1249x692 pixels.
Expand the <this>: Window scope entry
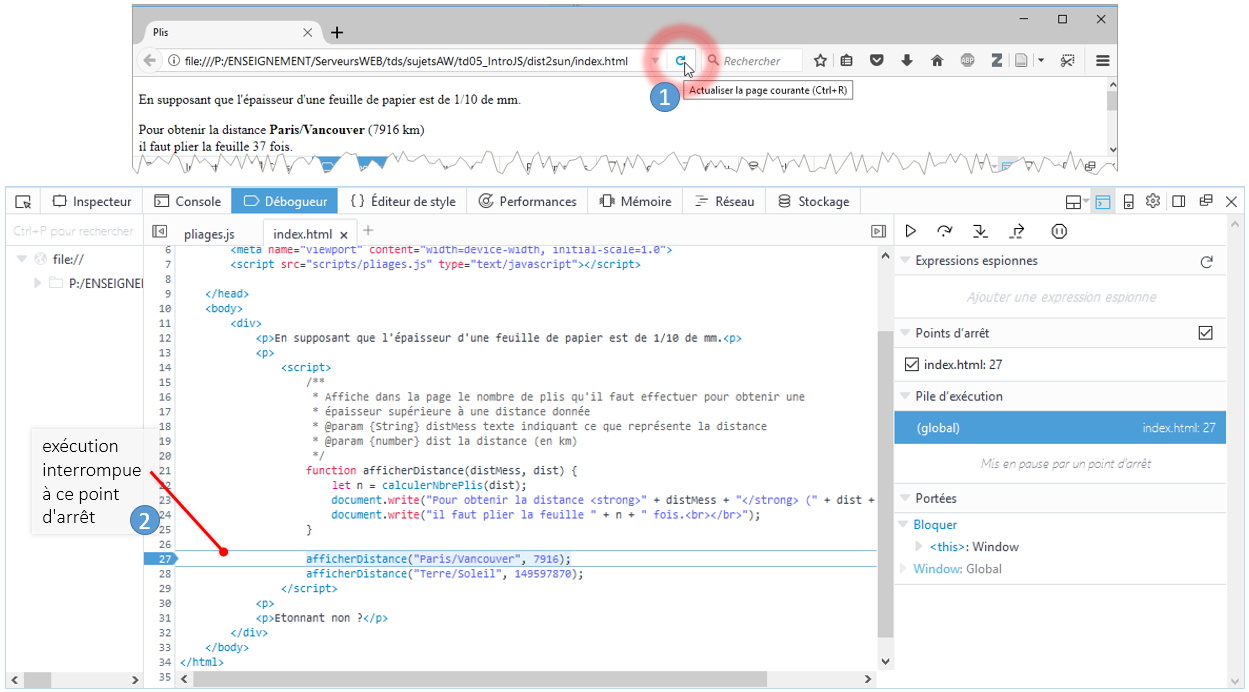click(x=919, y=547)
